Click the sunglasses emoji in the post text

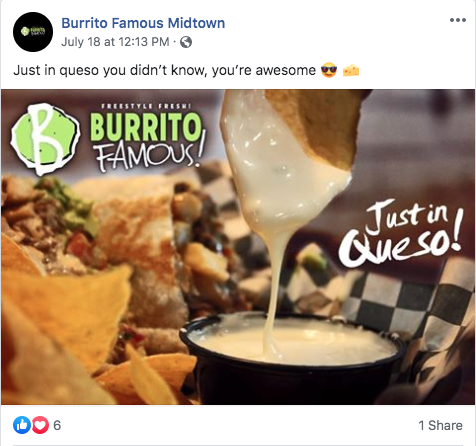tap(329, 71)
